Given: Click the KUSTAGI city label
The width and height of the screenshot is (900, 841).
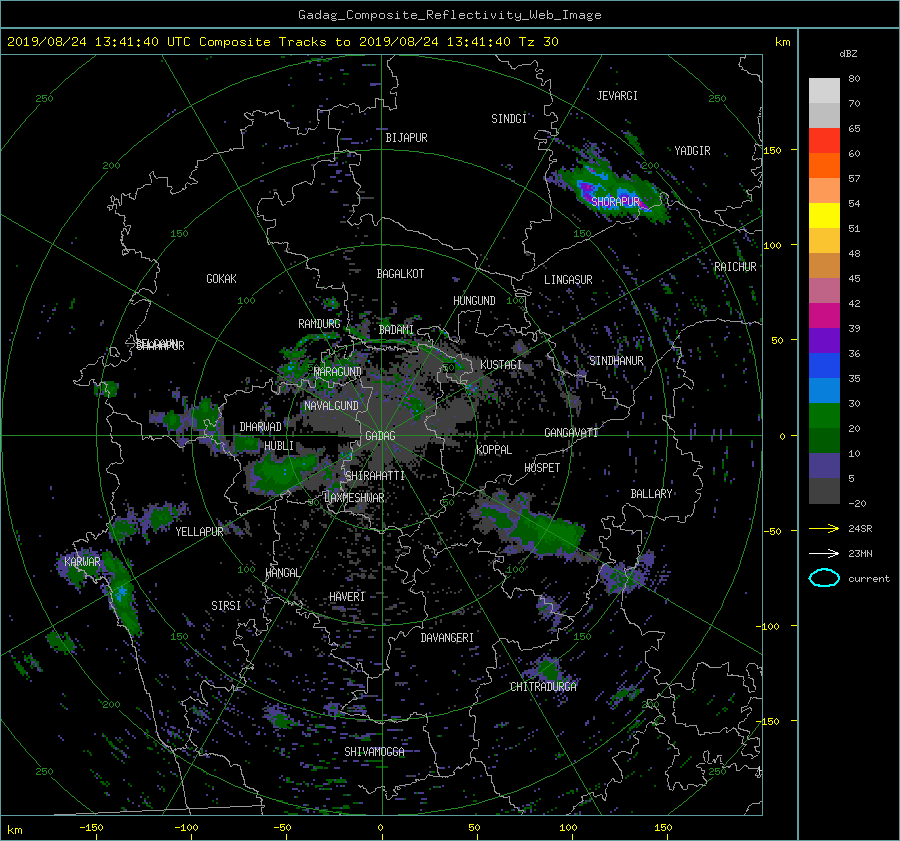Looking at the screenshot, I should [501, 365].
